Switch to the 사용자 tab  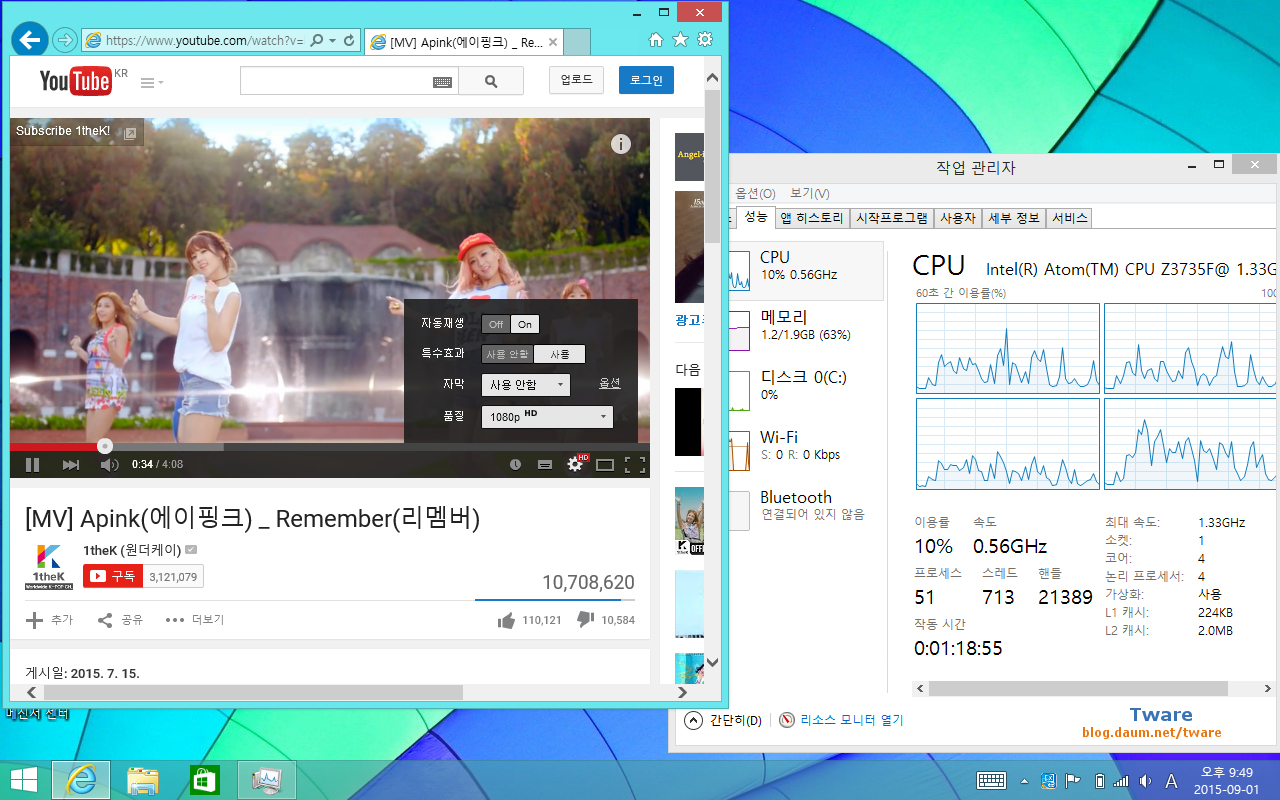tap(958, 218)
